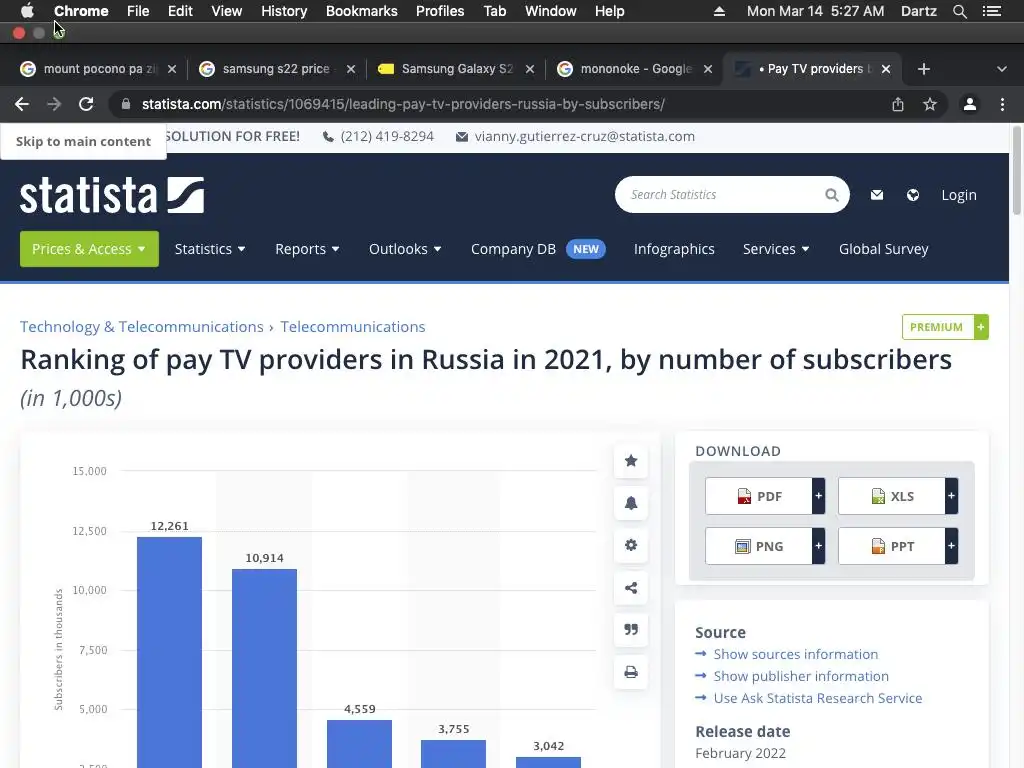
Task: Reload the page
Action: 86,104
